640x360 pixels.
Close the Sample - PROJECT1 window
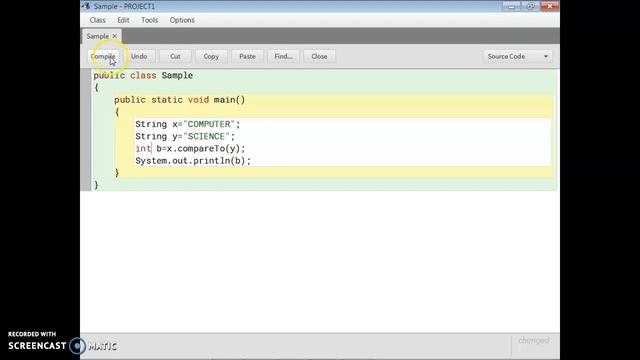pos(549,6)
